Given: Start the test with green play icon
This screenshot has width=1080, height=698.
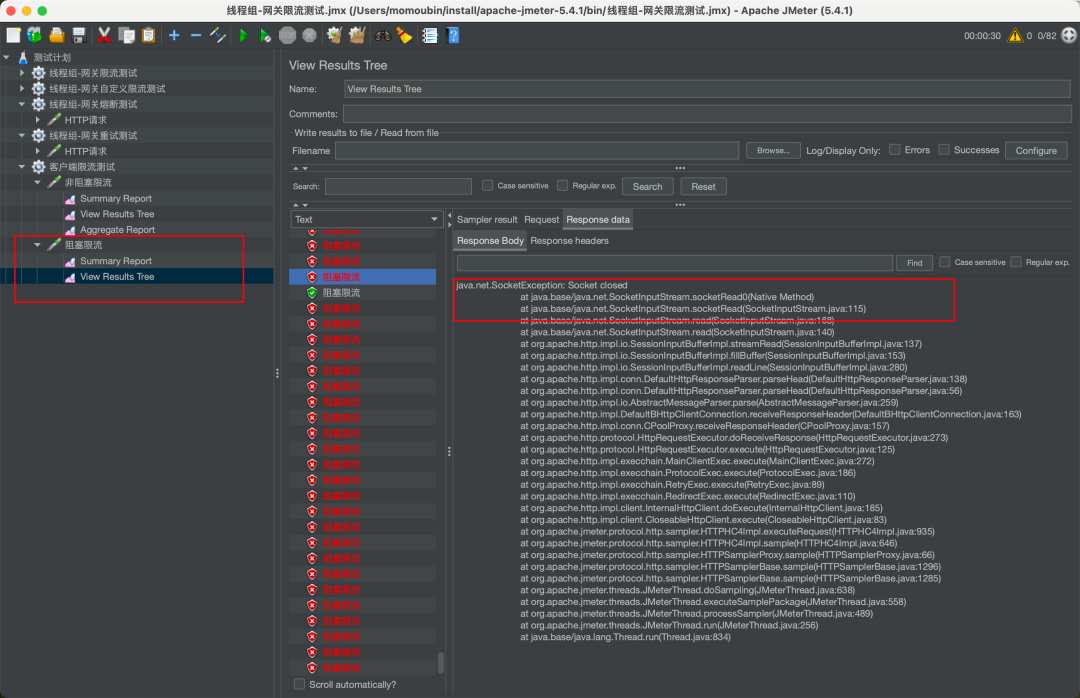Looking at the screenshot, I should 243,35.
